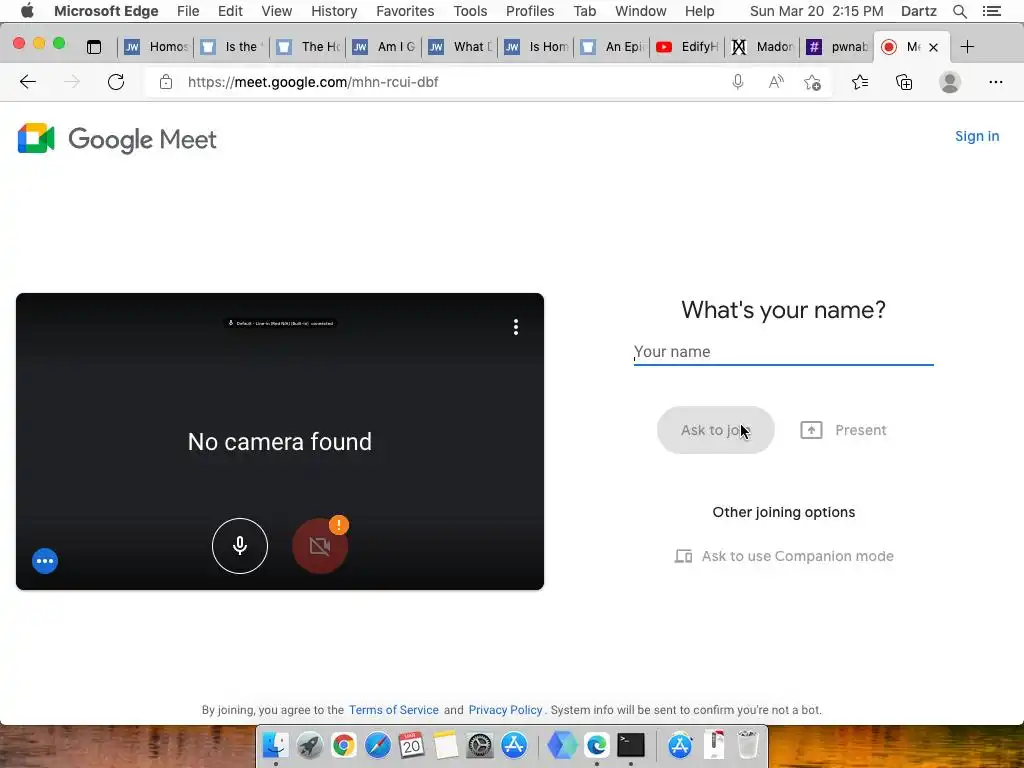Go back with the browser back arrow
The width and height of the screenshot is (1024, 768).
pos(28,82)
